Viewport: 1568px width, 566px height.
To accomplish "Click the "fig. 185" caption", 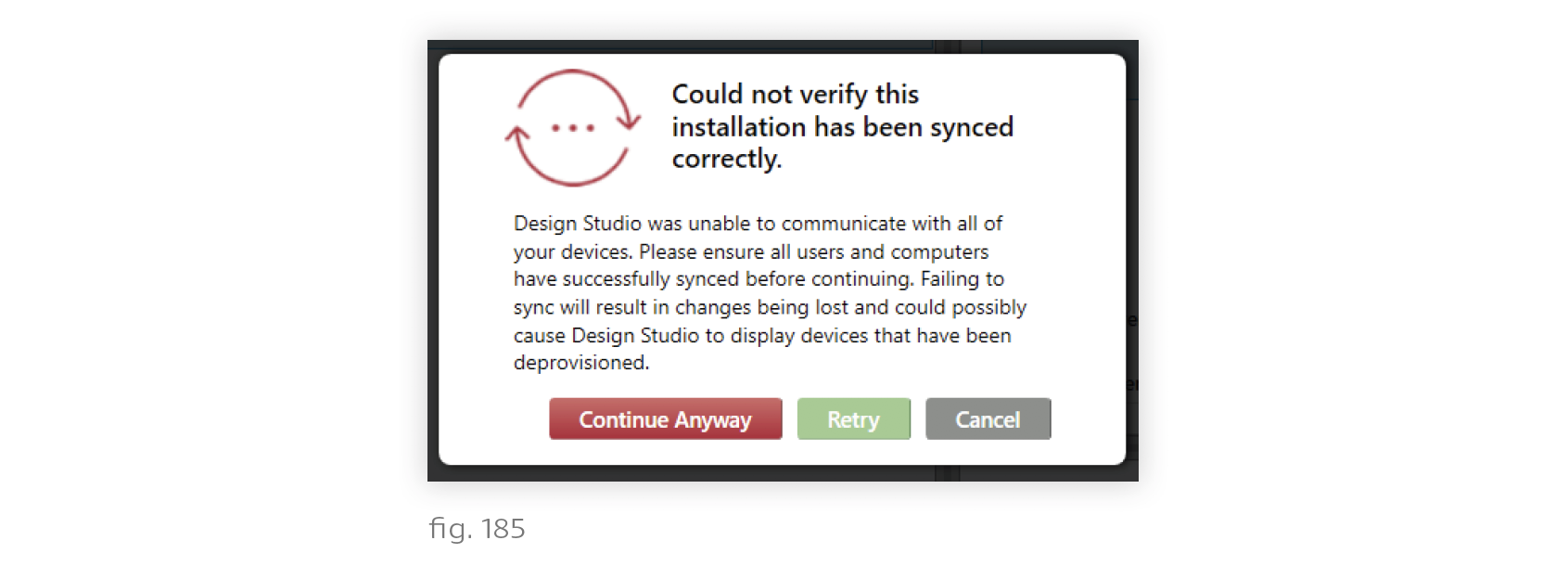I will [477, 529].
